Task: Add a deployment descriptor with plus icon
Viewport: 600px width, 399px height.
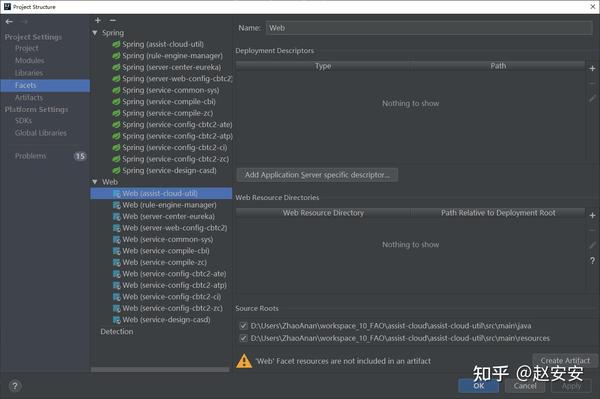Action: 592,68
